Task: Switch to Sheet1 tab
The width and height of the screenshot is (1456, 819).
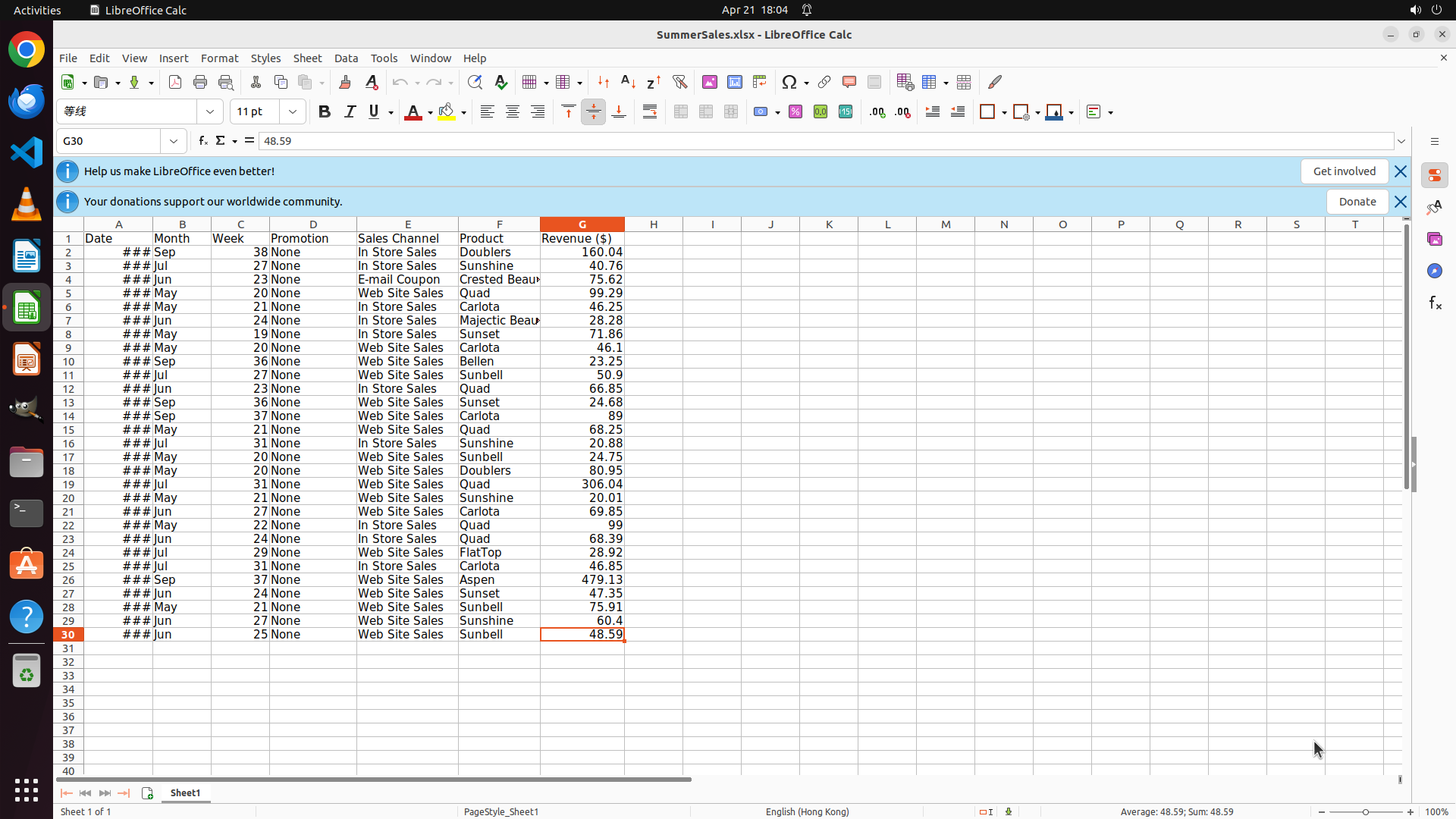Action: [185, 793]
